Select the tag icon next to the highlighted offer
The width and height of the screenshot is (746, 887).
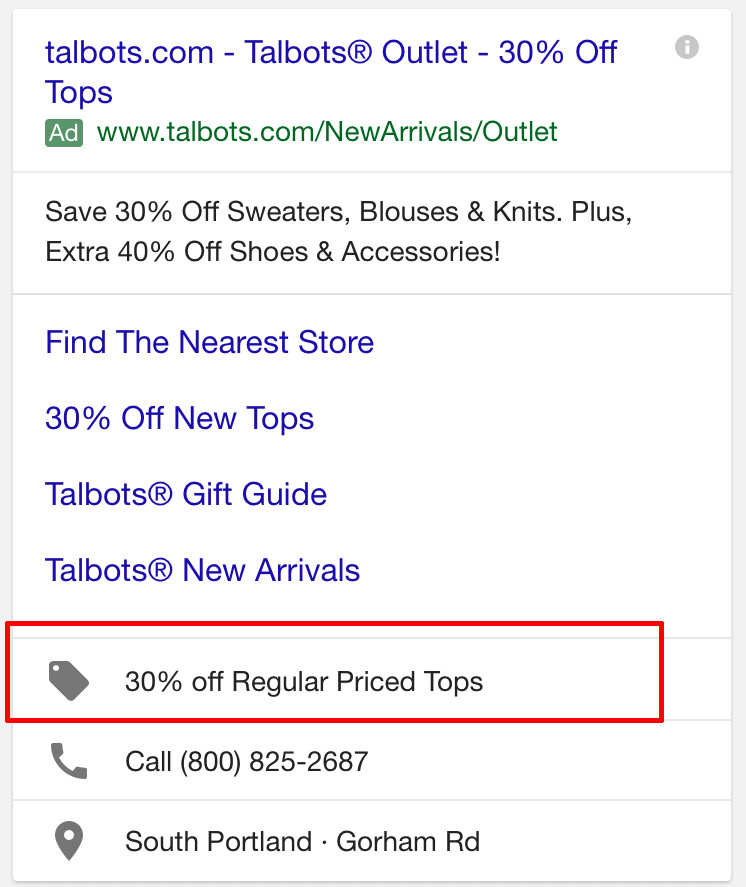pos(68,679)
